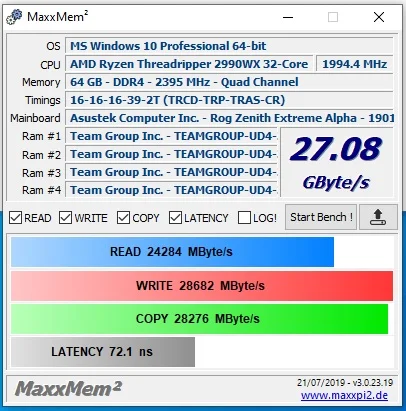Click the Ram #4 Team Group field
Viewport: 406px width, 411px height.
[x=171, y=190]
